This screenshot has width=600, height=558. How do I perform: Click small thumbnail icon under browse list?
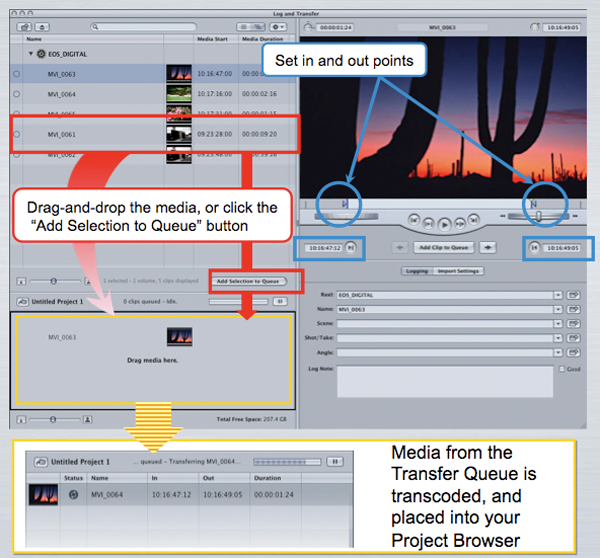[x=21, y=282]
